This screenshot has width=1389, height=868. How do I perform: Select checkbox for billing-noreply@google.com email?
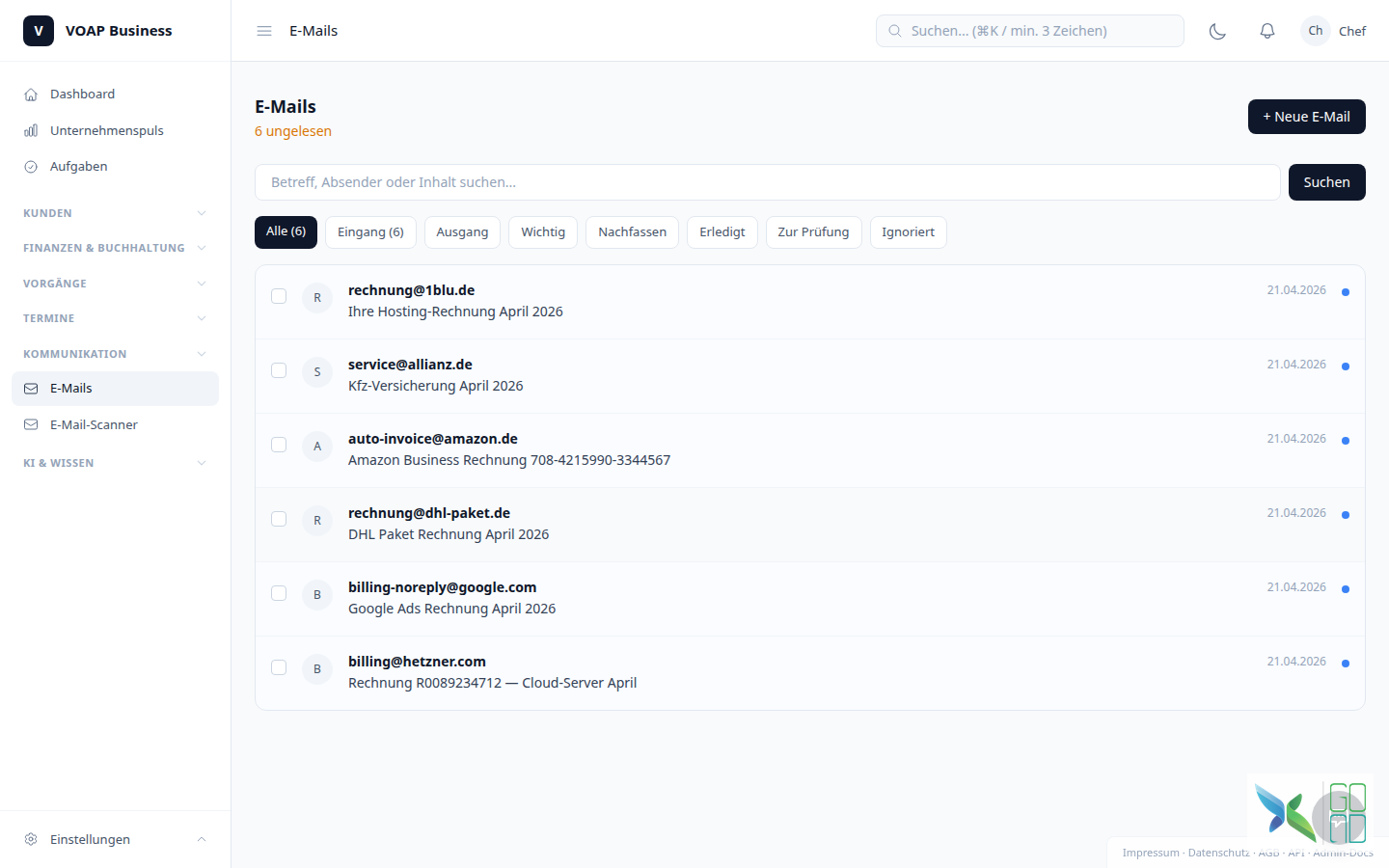coord(279,593)
